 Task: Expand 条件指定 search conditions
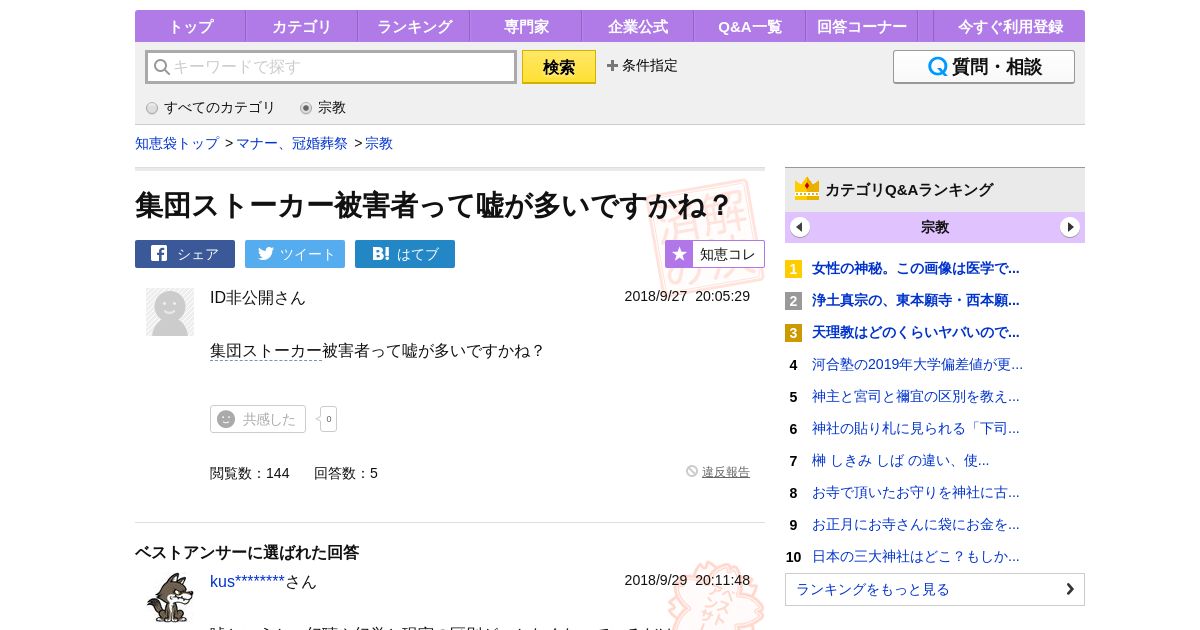(x=642, y=66)
